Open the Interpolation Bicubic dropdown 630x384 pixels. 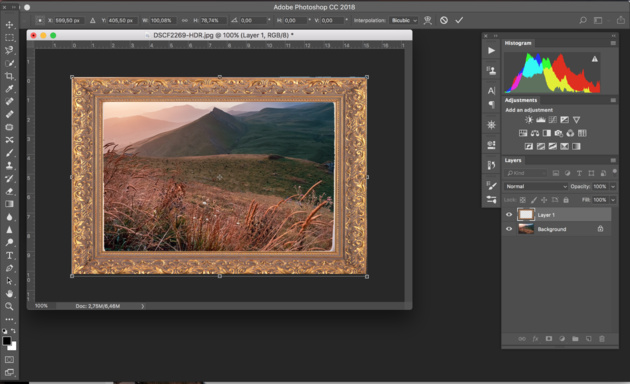(404, 20)
